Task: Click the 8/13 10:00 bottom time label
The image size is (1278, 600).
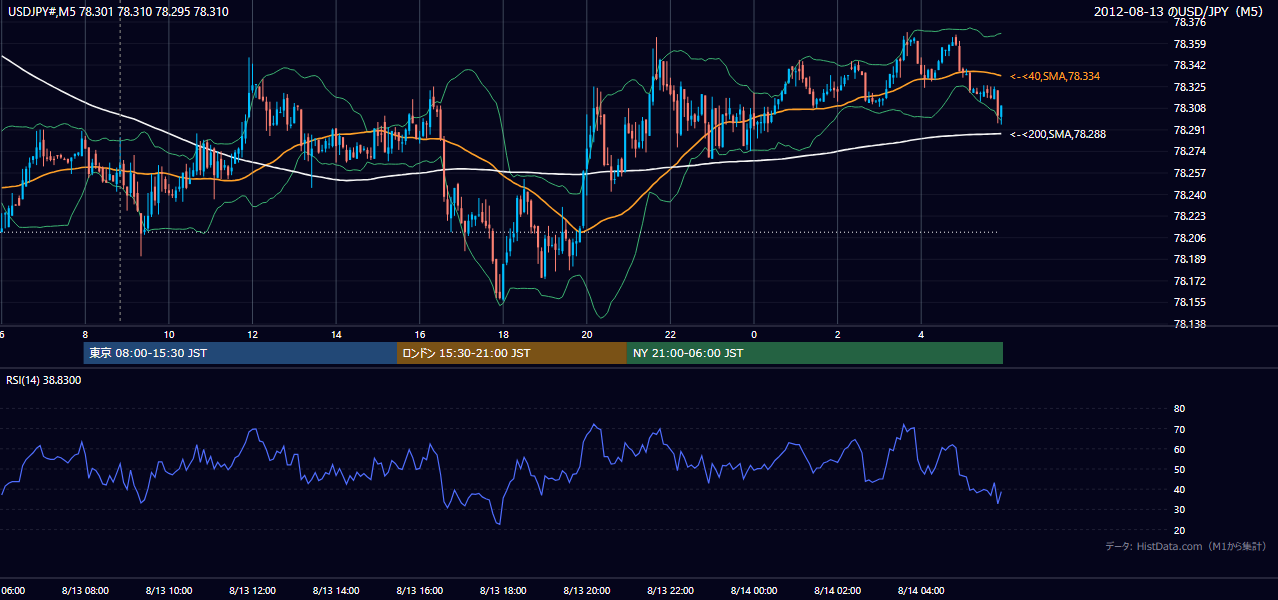Action: [169, 590]
